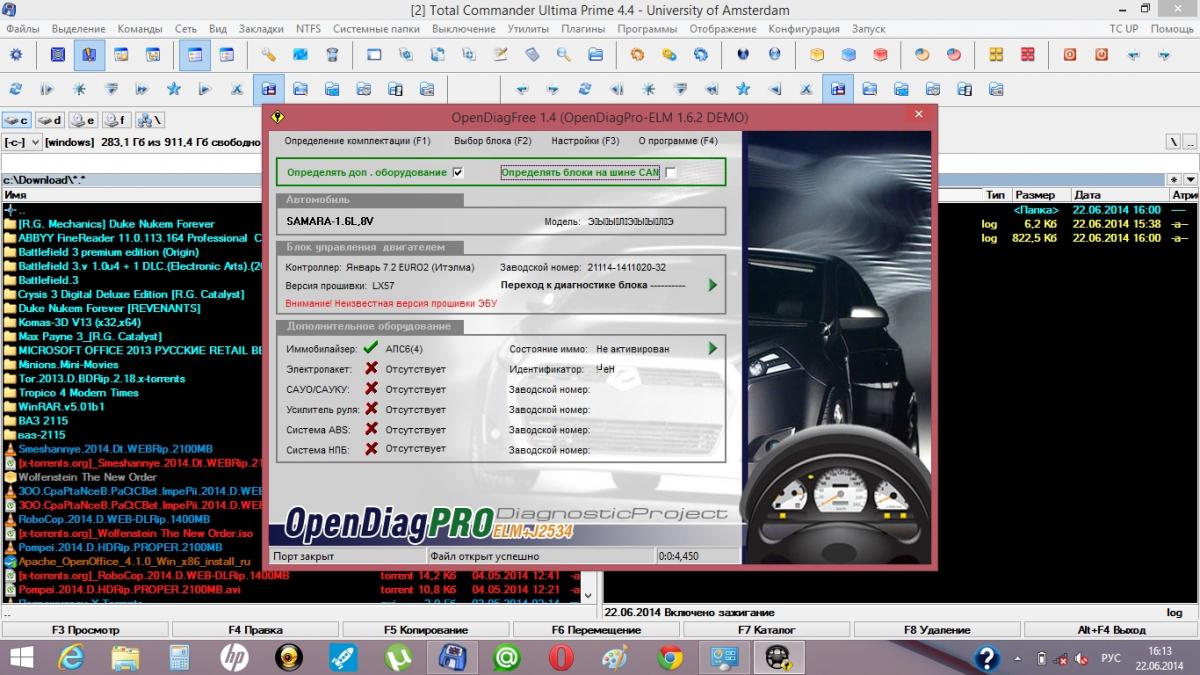Sort left panel by Имя column header

(130, 195)
